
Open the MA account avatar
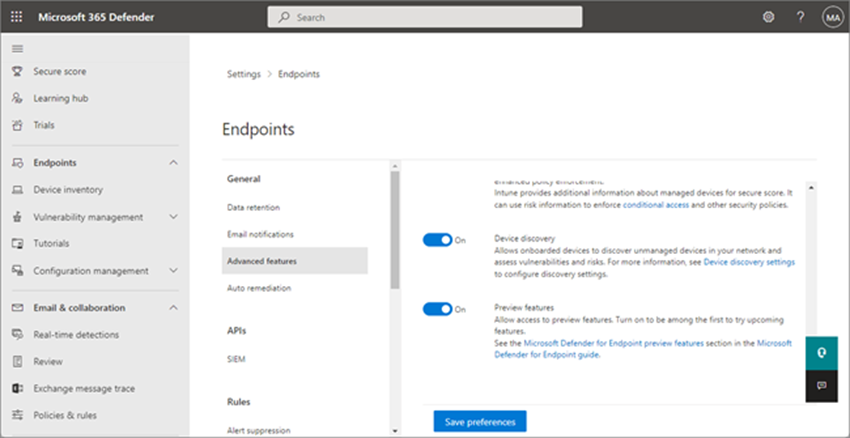coord(832,17)
